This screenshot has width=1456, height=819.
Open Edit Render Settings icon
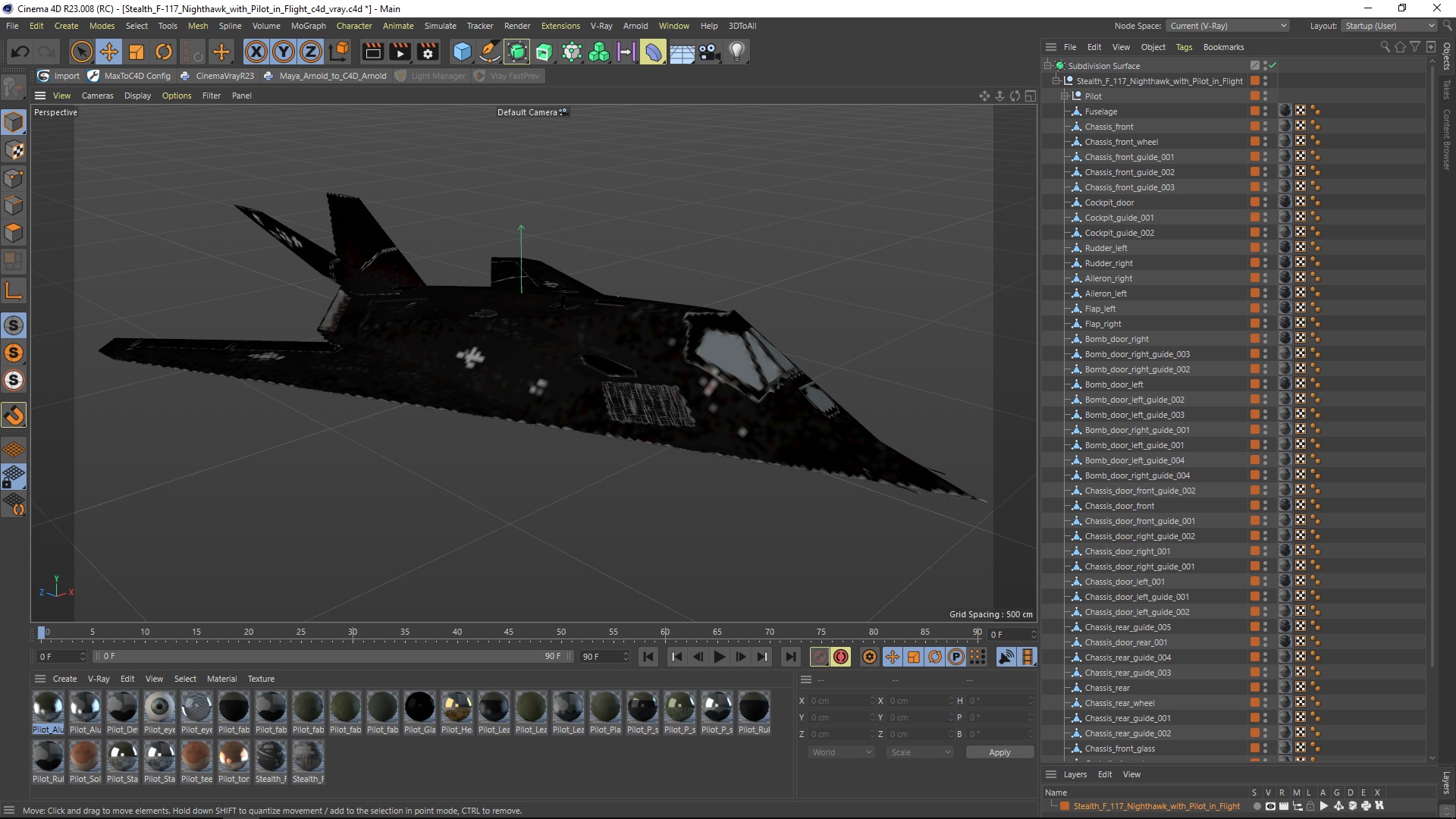[428, 52]
